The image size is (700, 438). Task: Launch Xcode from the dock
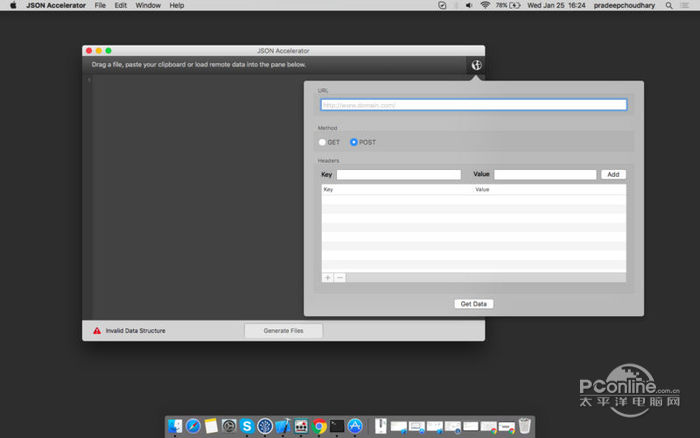pos(283,426)
